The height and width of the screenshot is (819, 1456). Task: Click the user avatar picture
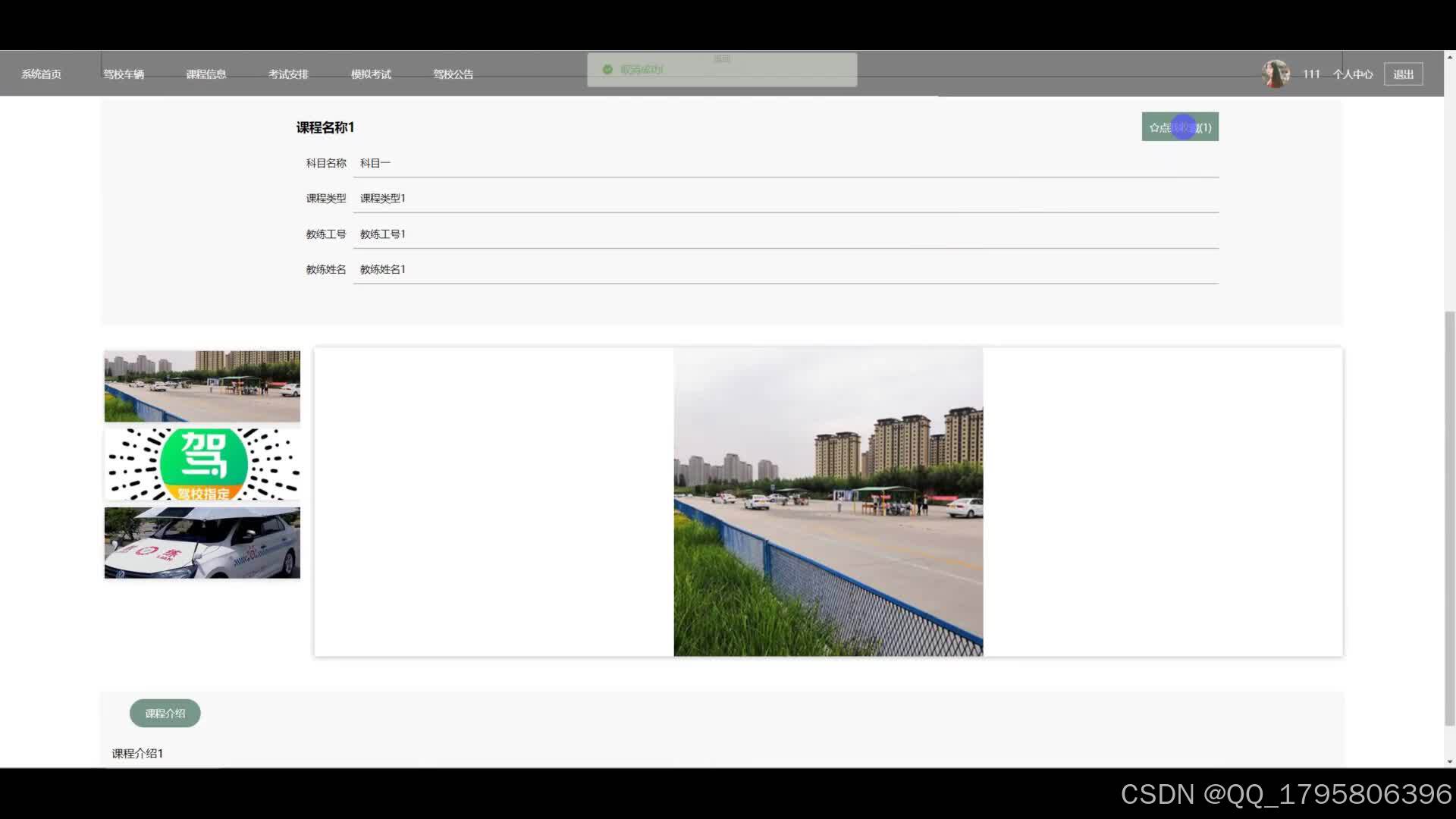[x=1276, y=74]
